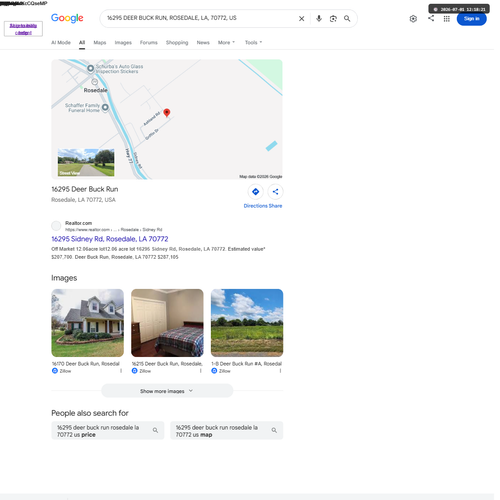The height and width of the screenshot is (500, 500).
Task: Open quick settings gear icon
Action: tap(413, 19)
